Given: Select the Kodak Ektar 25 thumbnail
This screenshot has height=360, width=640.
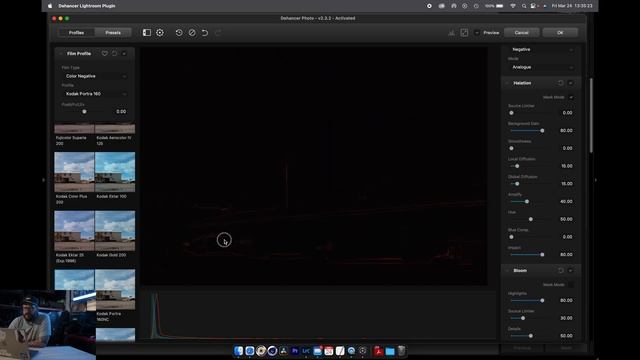Looking at the screenshot, I should [x=74, y=231].
